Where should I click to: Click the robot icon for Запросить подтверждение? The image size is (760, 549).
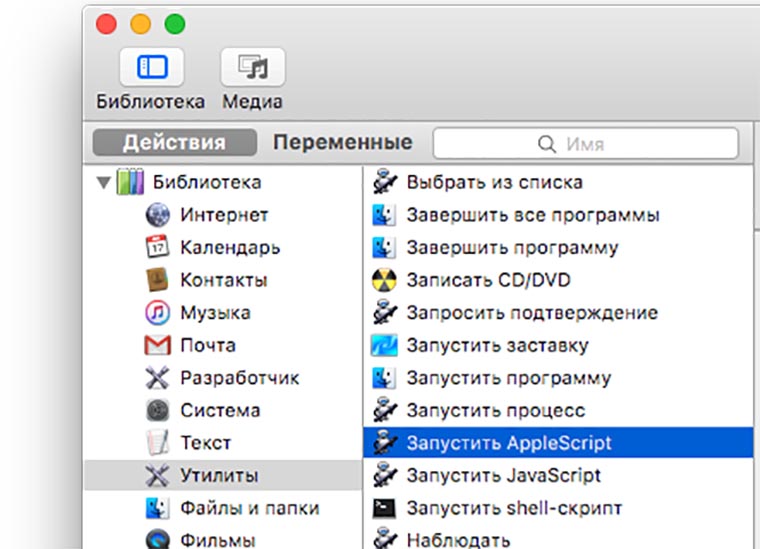click(x=385, y=312)
